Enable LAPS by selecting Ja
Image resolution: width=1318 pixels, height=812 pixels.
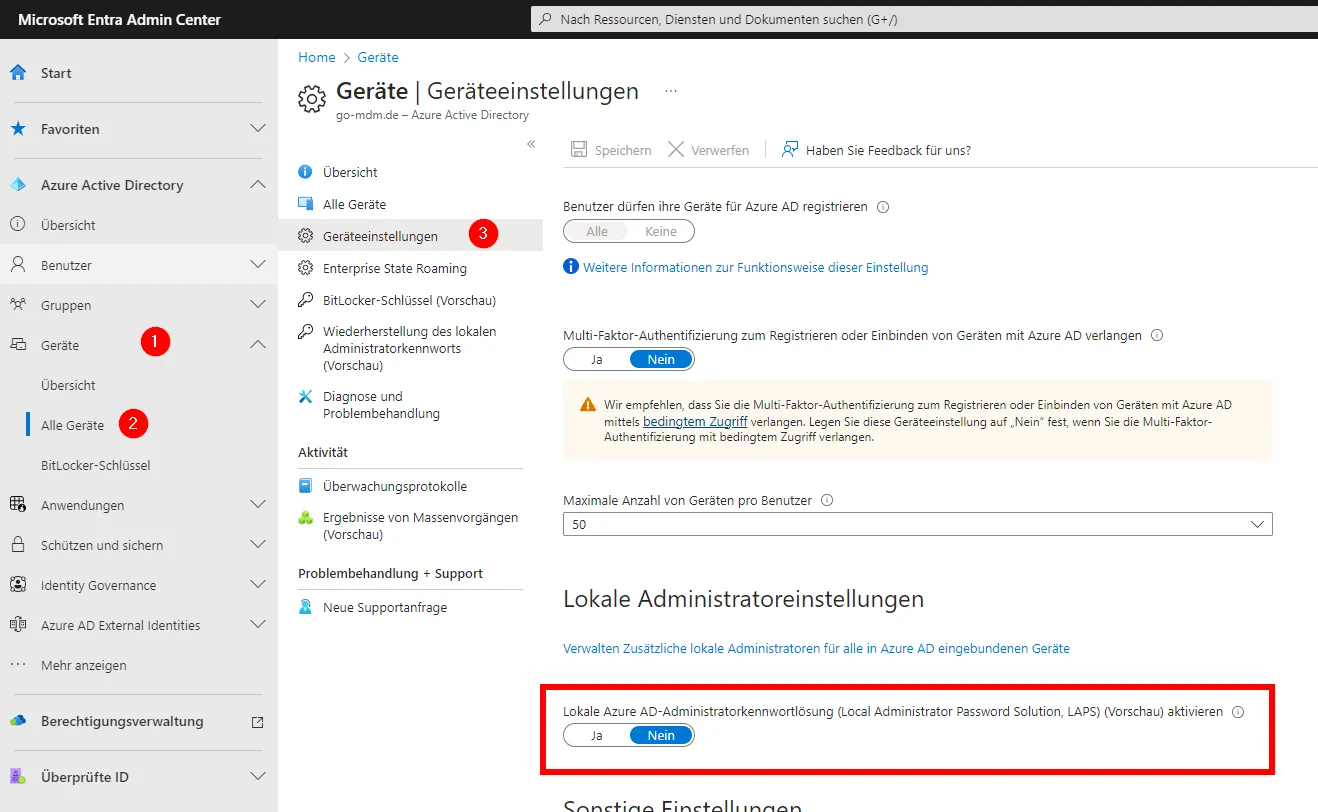pyautogui.click(x=596, y=735)
